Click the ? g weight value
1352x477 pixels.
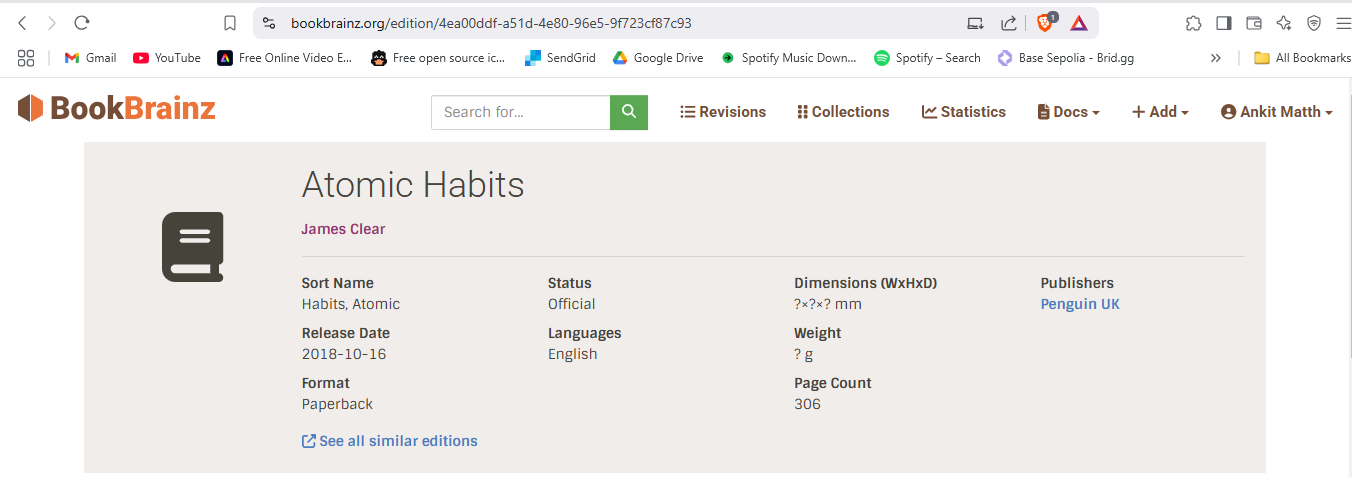[x=804, y=354]
